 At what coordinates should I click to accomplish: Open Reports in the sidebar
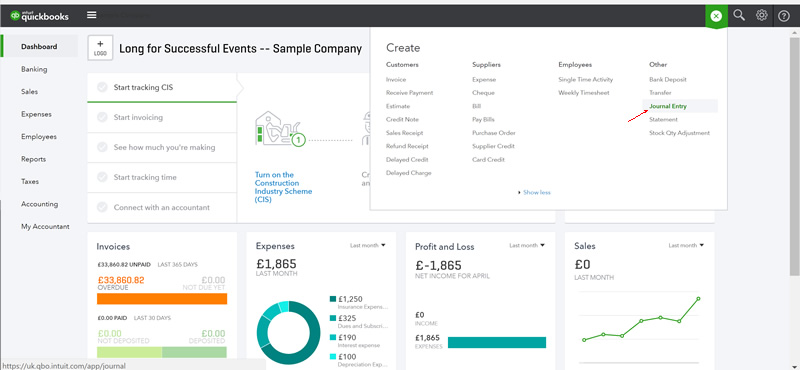(x=34, y=159)
